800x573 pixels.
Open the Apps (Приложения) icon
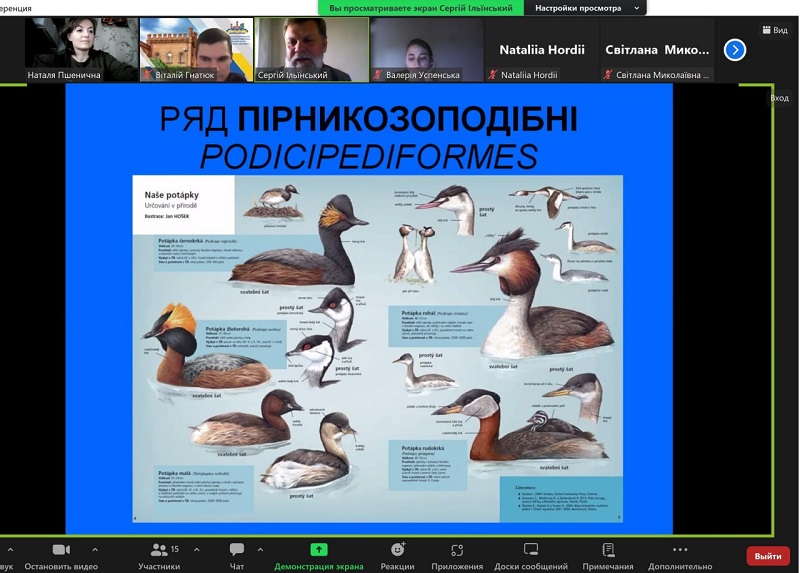[x=457, y=550]
